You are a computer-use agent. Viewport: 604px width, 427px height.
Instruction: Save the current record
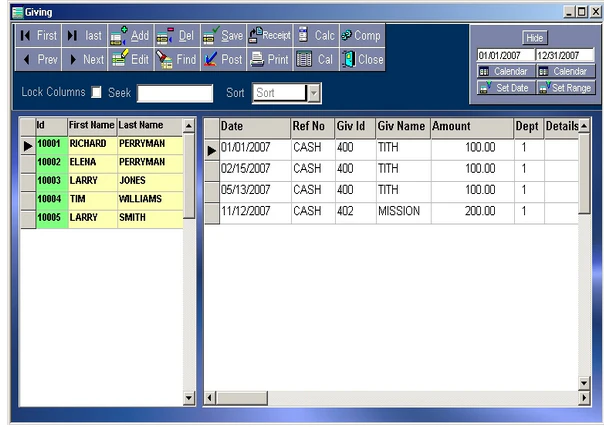tap(223, 36)
